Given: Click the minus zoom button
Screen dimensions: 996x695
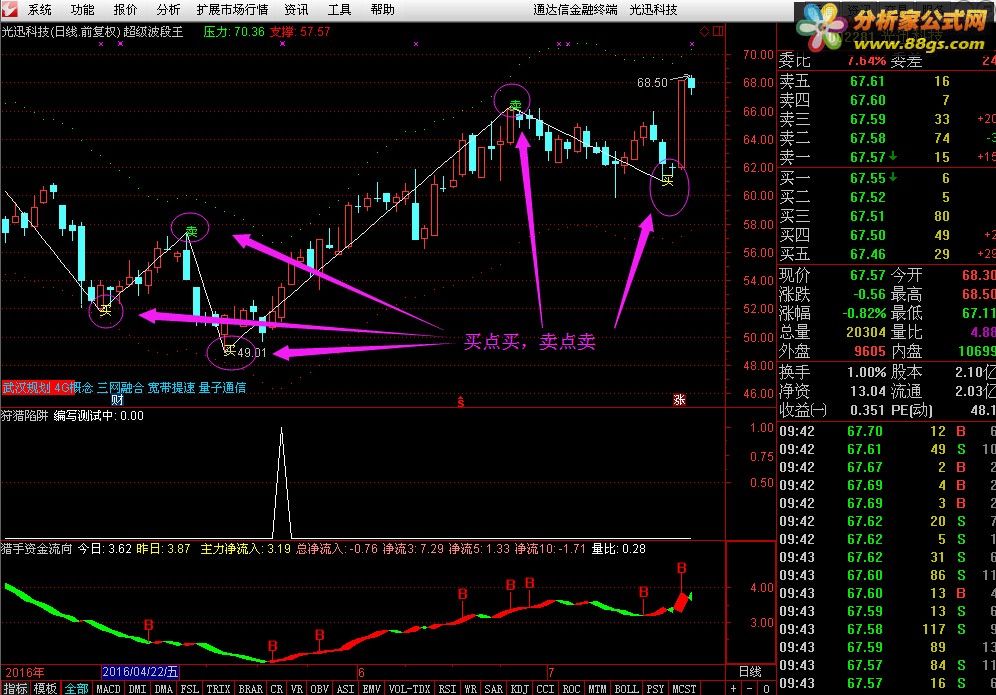Looking at the screenshot, I should (x=750, y=689).
